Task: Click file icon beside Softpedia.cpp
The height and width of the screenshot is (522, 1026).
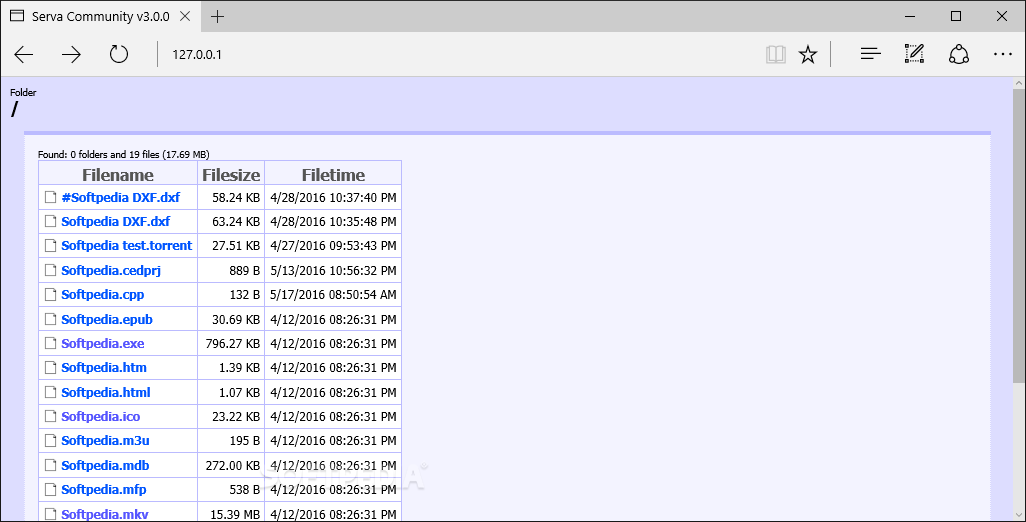Action: coord(50,294)
